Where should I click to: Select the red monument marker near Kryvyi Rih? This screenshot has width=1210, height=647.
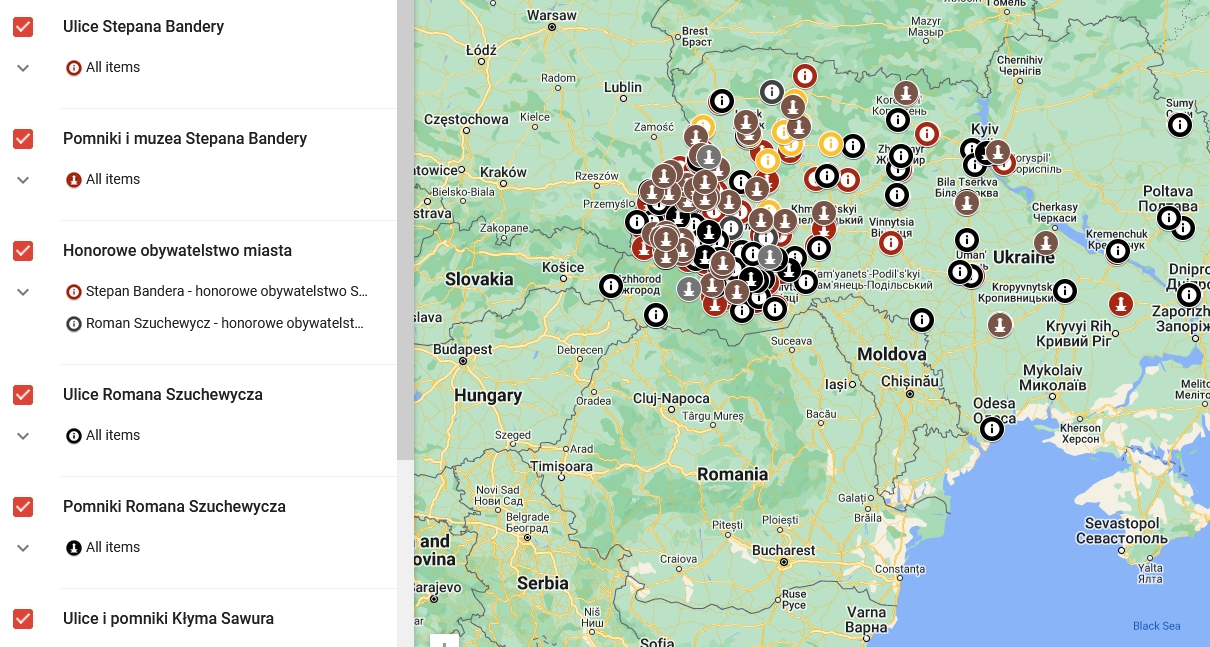point(1121,304)
